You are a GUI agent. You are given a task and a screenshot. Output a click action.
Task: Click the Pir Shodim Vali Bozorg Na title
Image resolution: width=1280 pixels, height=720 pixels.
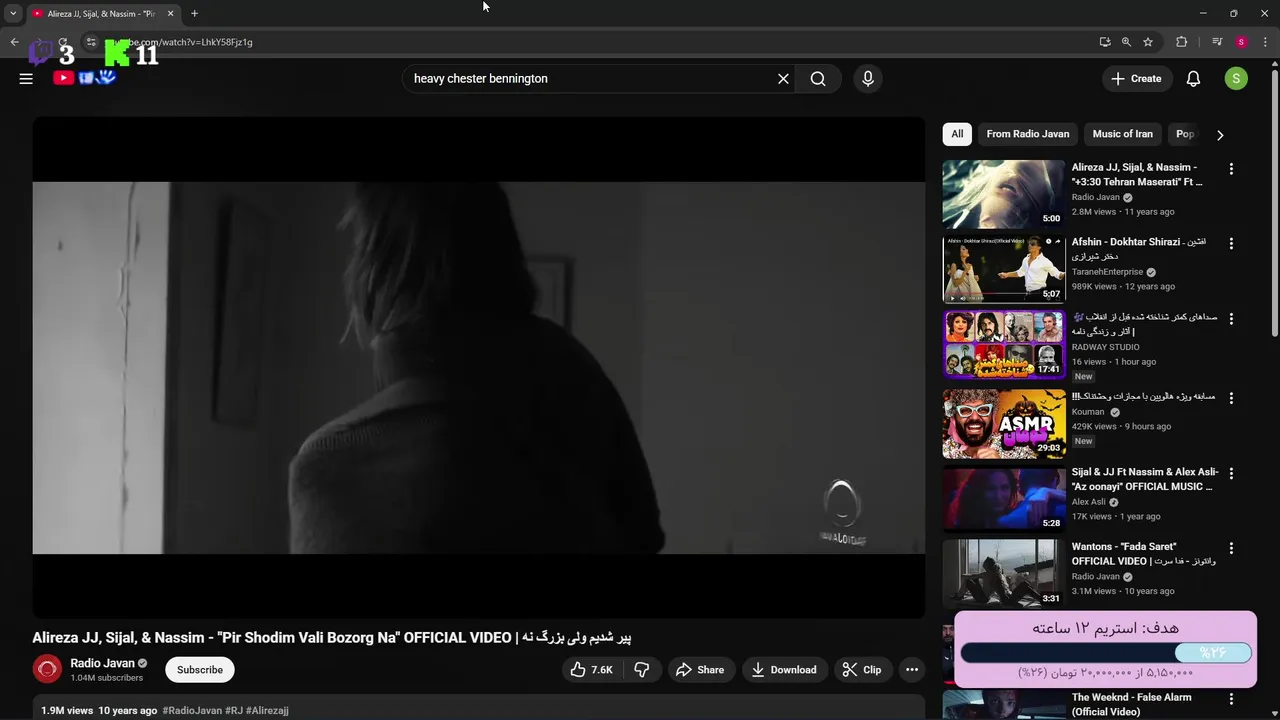[x=332, y=638]
